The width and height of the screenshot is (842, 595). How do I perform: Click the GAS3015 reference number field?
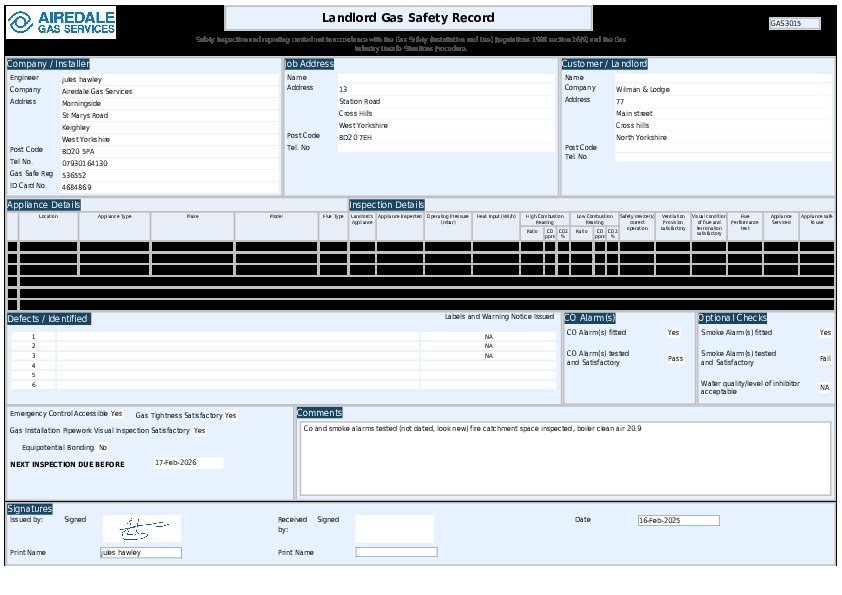794,23
